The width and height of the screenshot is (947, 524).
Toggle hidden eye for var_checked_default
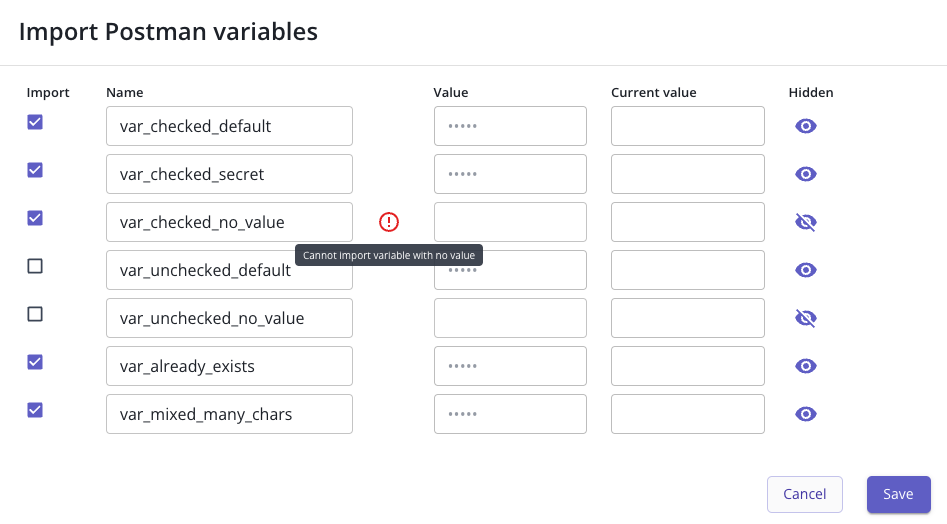point(806,126)
